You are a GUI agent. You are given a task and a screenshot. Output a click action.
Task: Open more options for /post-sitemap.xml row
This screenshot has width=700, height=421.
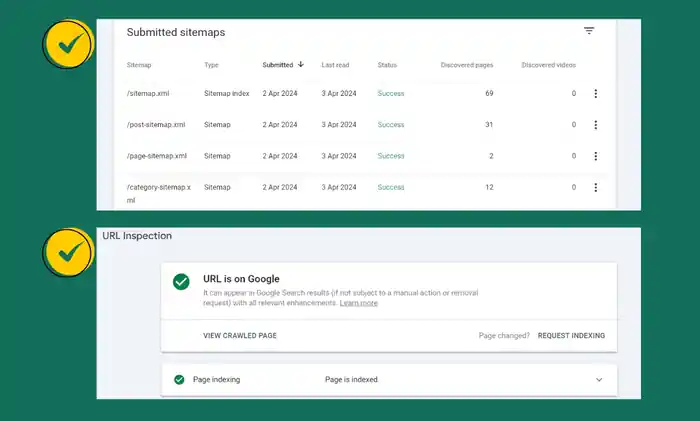click(596, 125)
